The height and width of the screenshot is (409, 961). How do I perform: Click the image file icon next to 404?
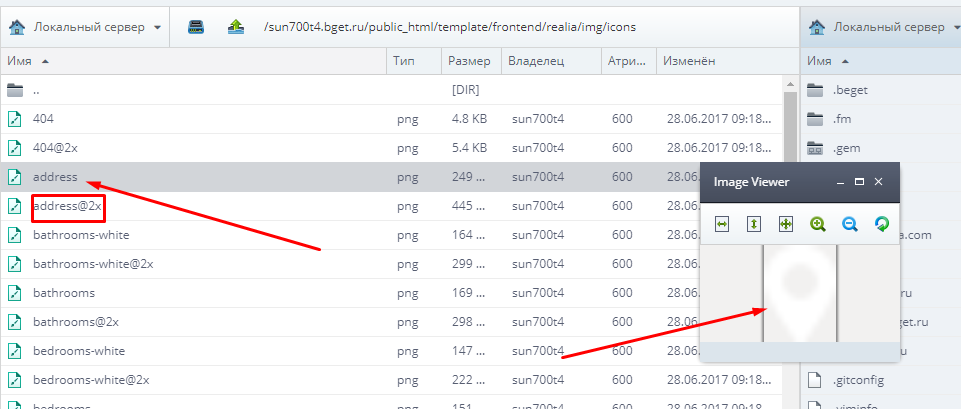14,119
